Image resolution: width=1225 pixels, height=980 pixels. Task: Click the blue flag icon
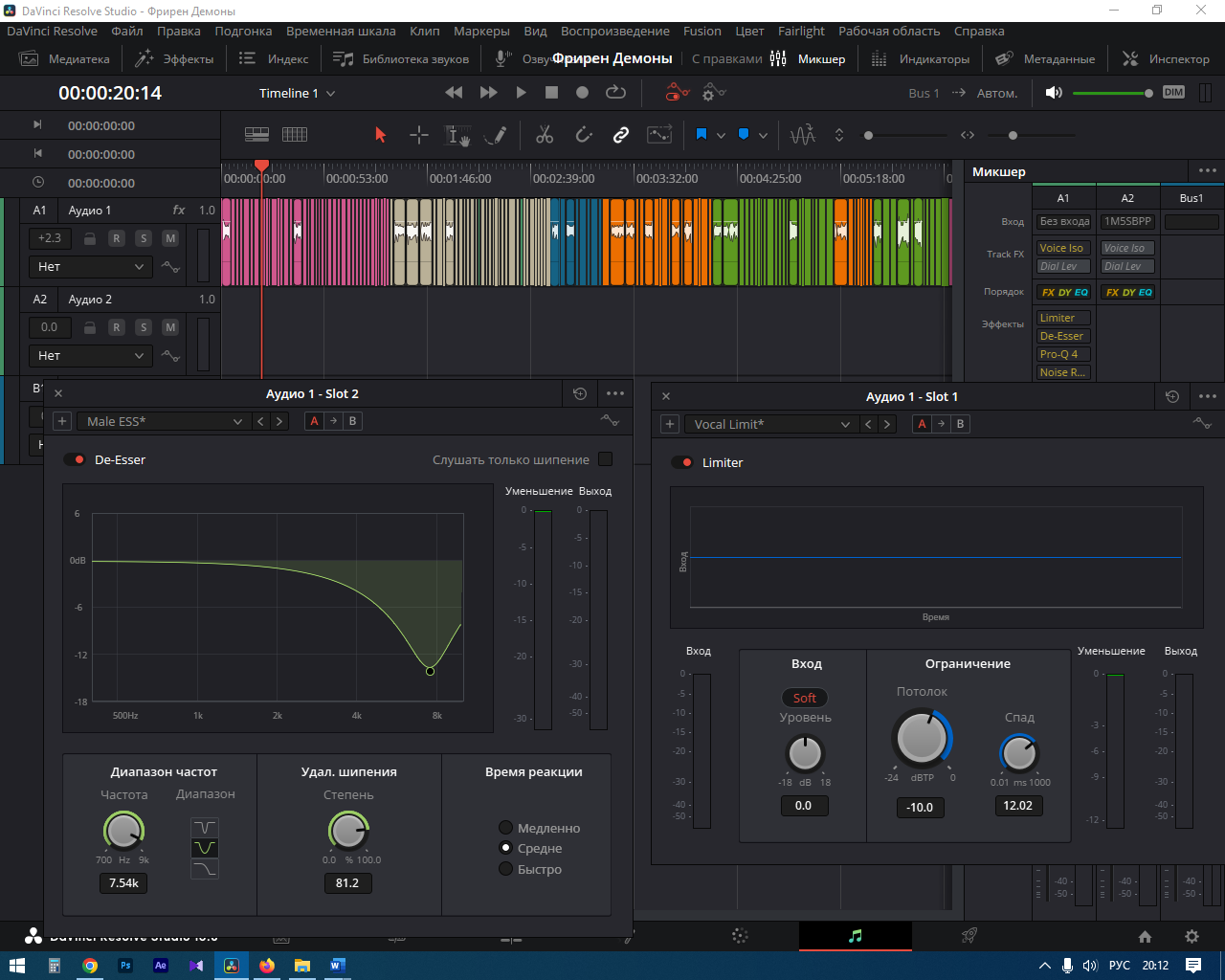[x=701, y=135]
